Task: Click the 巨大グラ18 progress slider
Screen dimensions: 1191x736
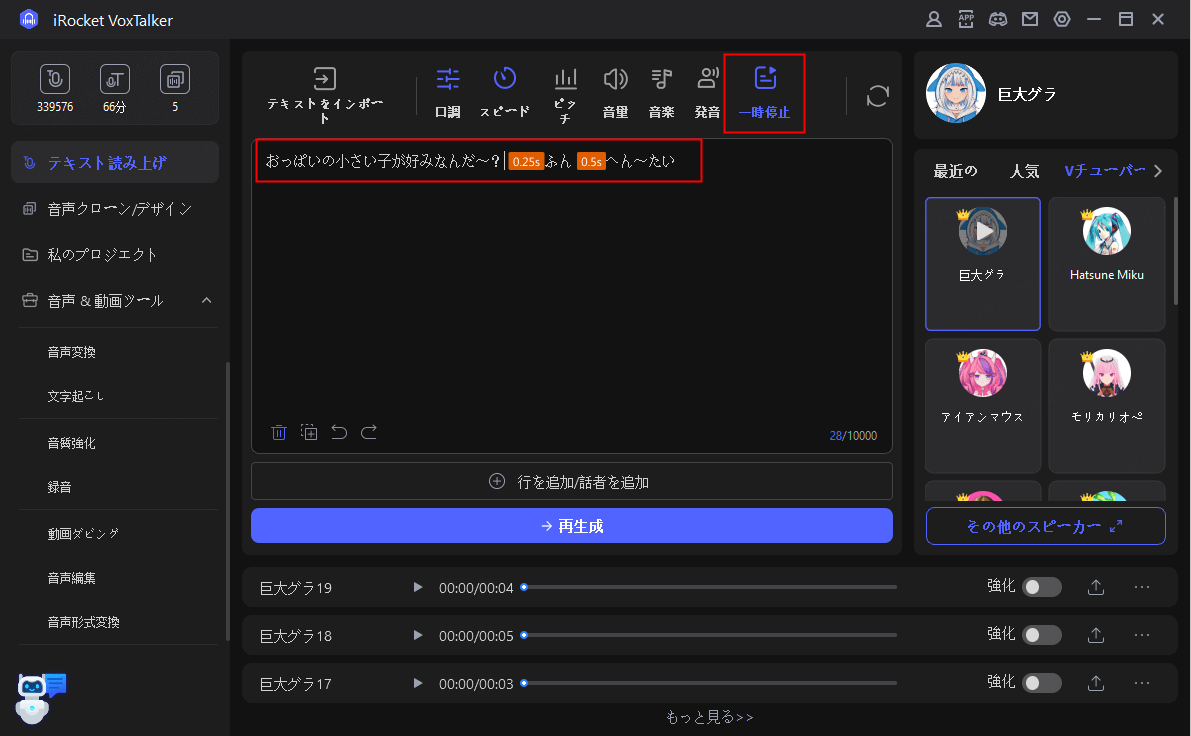Action: tap(709, 635)
